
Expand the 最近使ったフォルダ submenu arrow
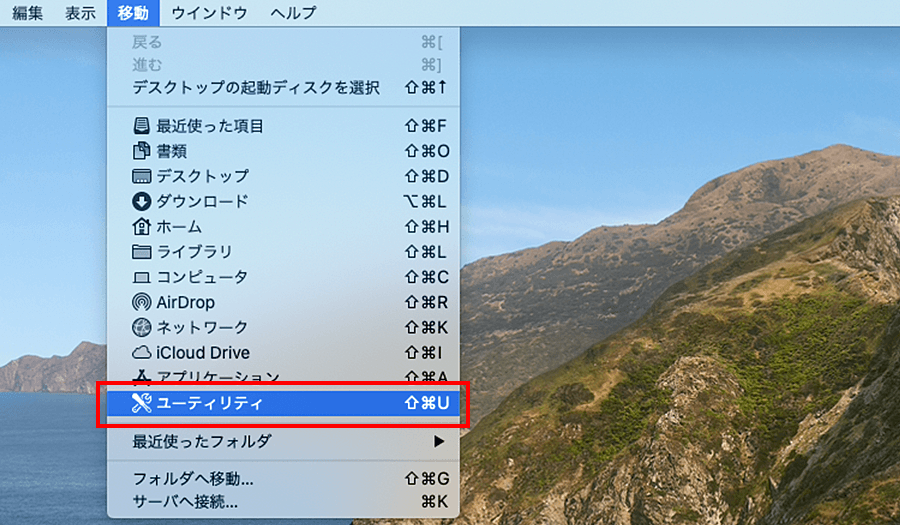point(438,441)
